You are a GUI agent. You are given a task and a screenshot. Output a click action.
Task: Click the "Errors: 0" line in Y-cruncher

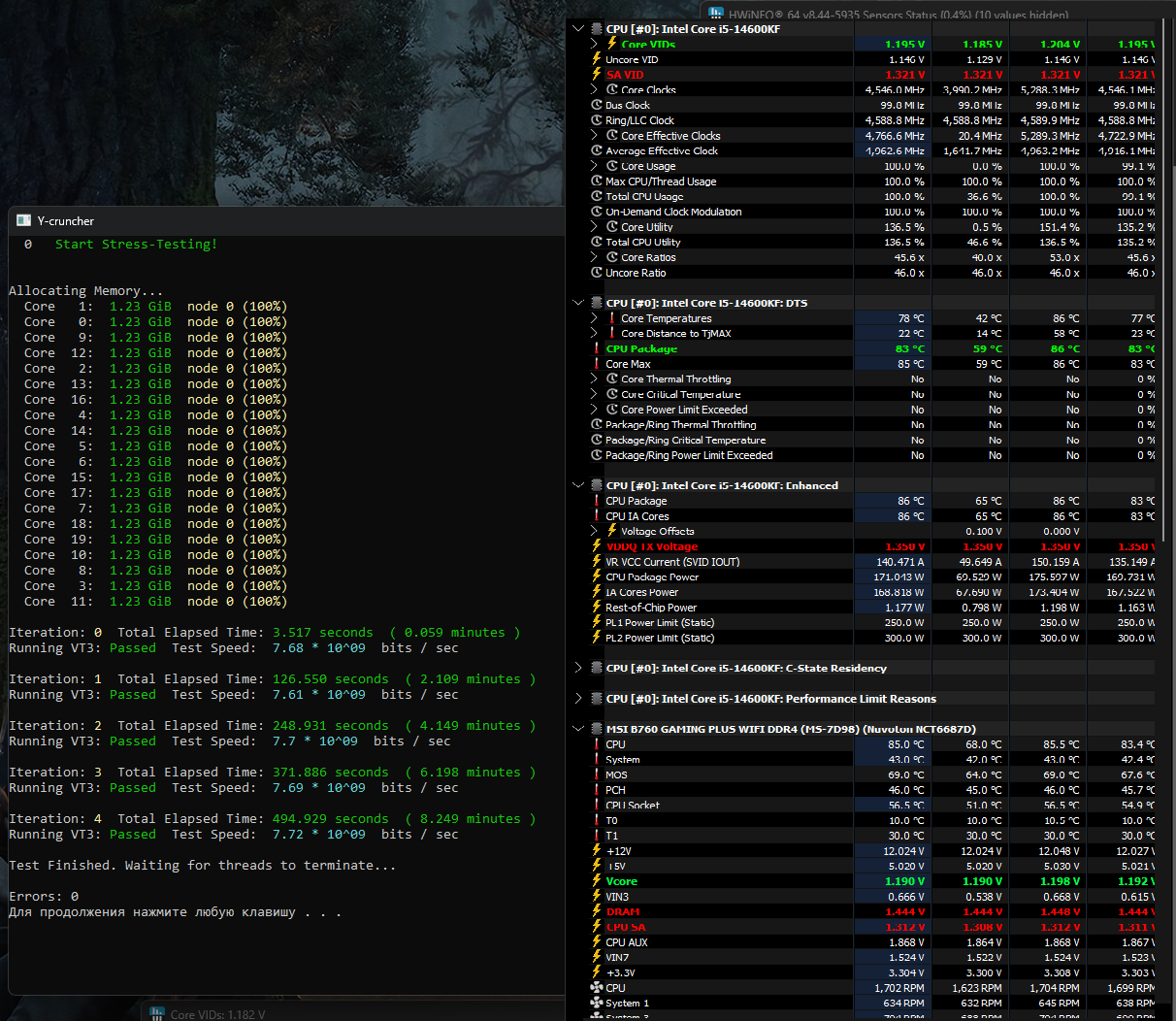(44, 897)
